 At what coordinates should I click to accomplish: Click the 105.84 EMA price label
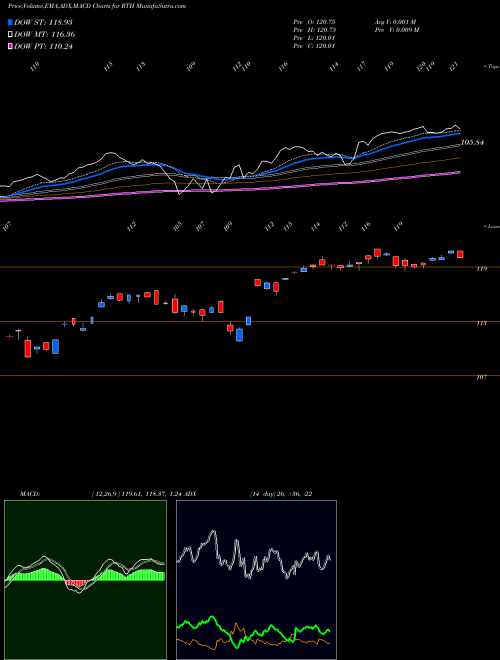click(x=472, y=143)
